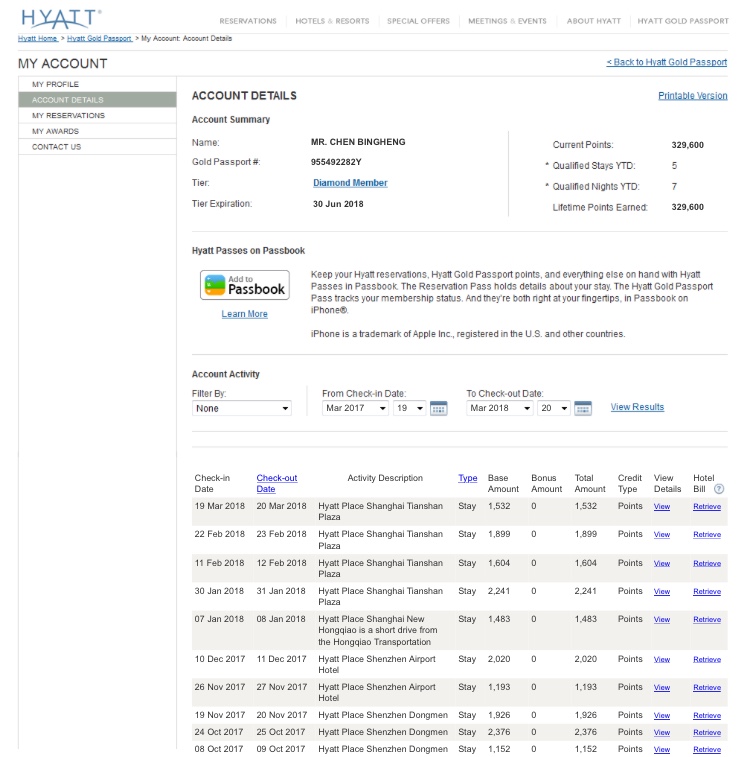The width and height of the screenshot is (749, 757).
Task: Click the Add to Passbook button
Action: click(245, 285)
